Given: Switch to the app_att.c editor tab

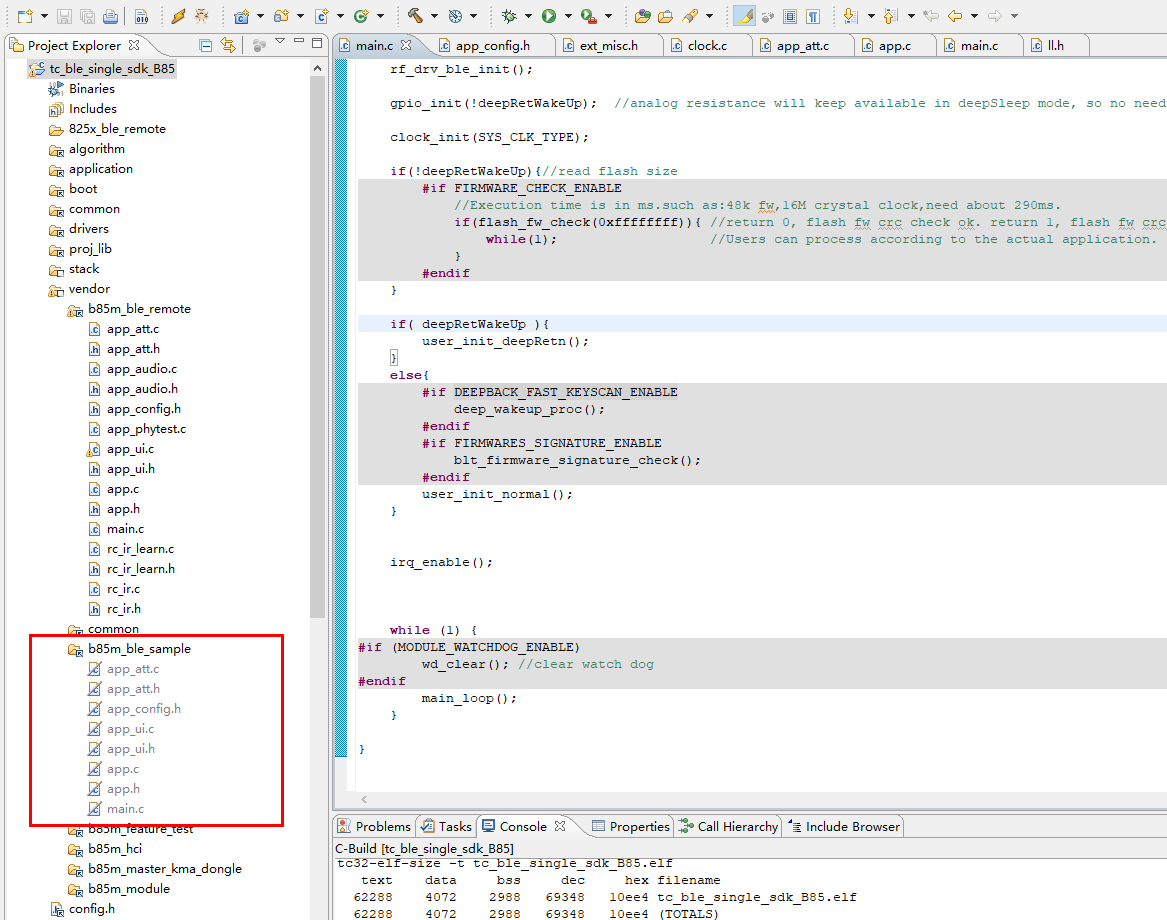Looking at the screenshot, I should (x=802, y=45).
